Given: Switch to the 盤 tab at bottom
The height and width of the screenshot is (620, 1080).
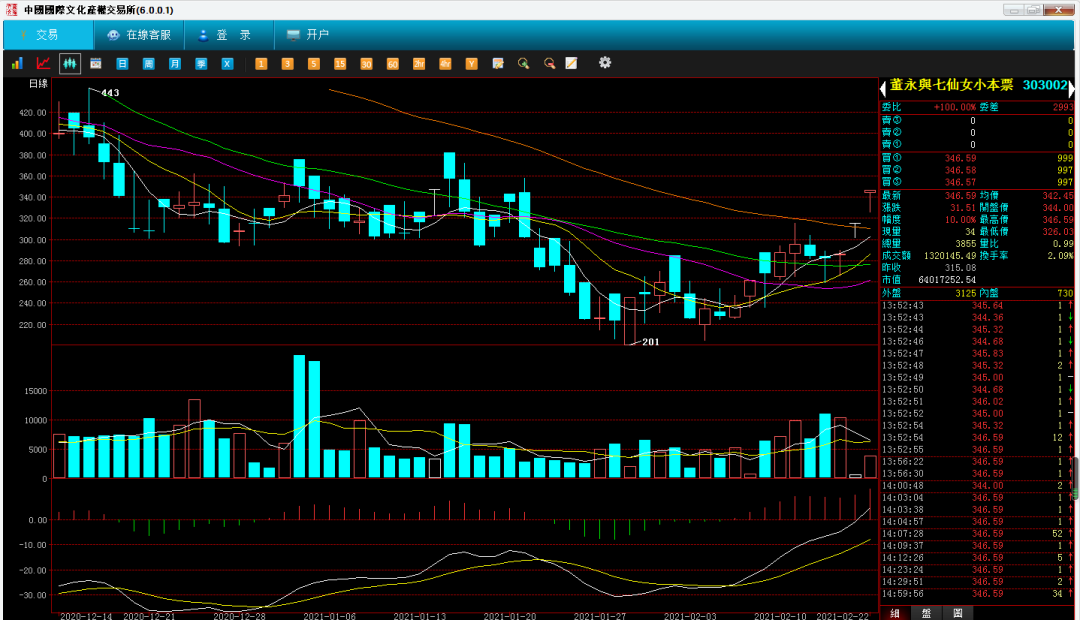Looking at the screenshot, I should pos(926,613).
